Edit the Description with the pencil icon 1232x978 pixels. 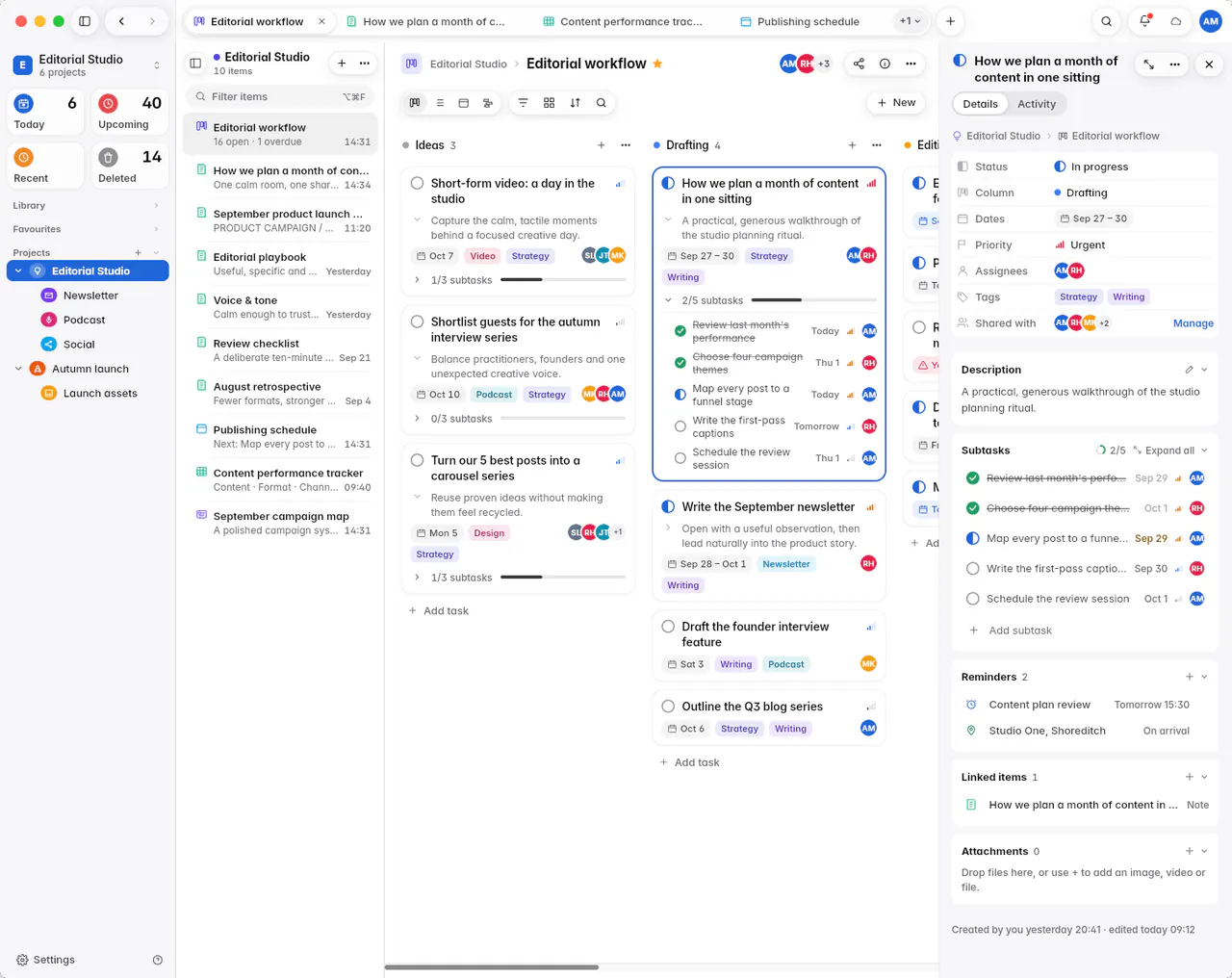[1189, 370]
